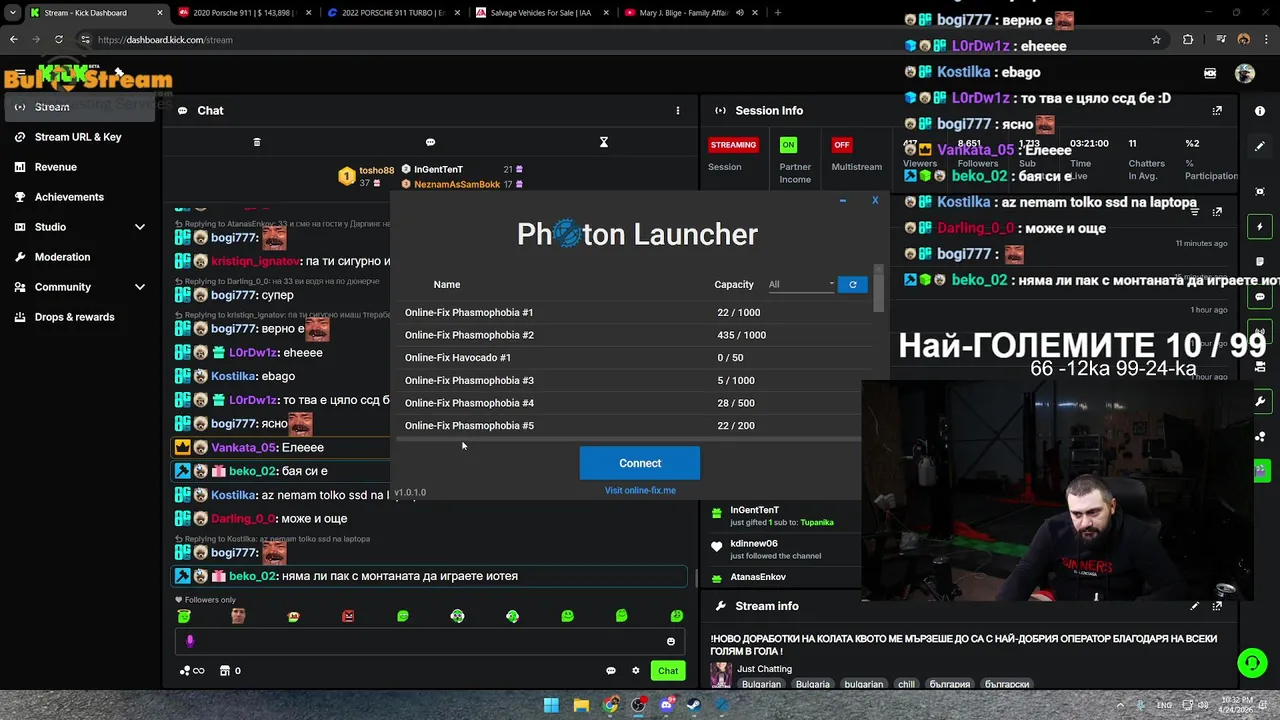
Task: Open the shop icon showing 0
Action: pos(230,671)
